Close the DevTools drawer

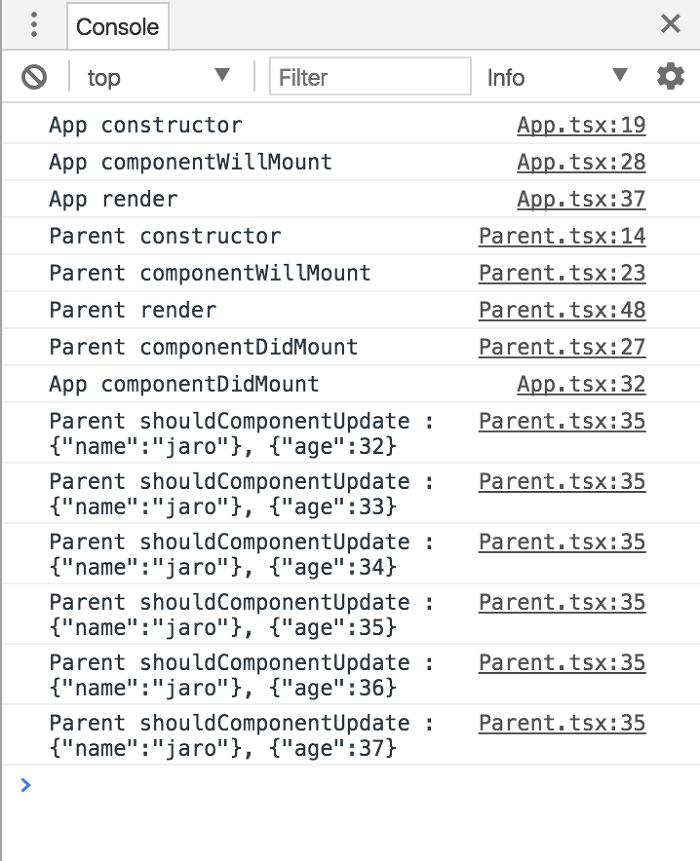670,24
